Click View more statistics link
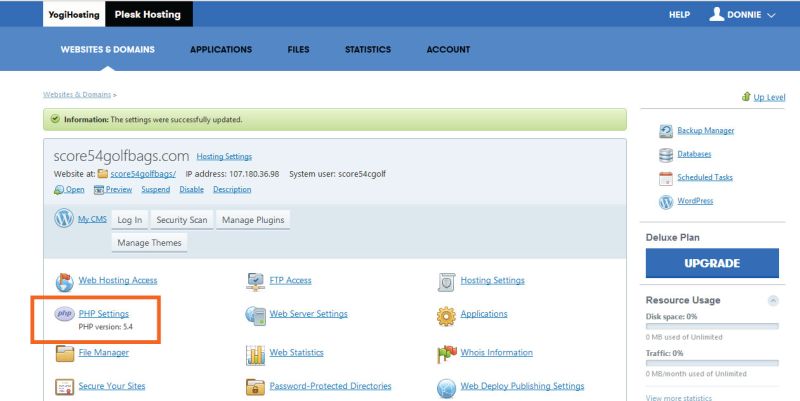 (x=679, y=397)
